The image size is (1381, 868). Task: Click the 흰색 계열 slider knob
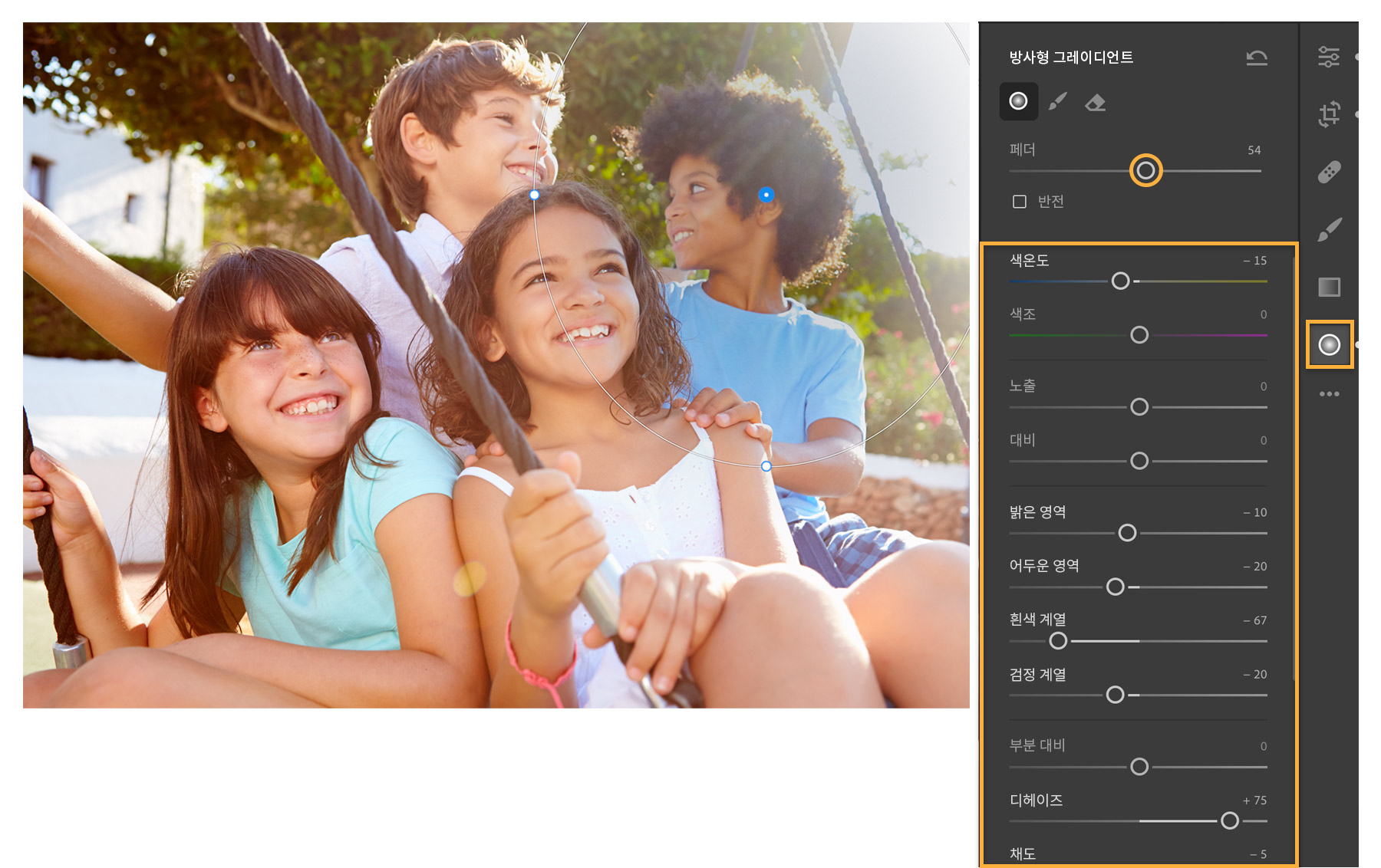pyautogui.click(x=1058, y=641)
